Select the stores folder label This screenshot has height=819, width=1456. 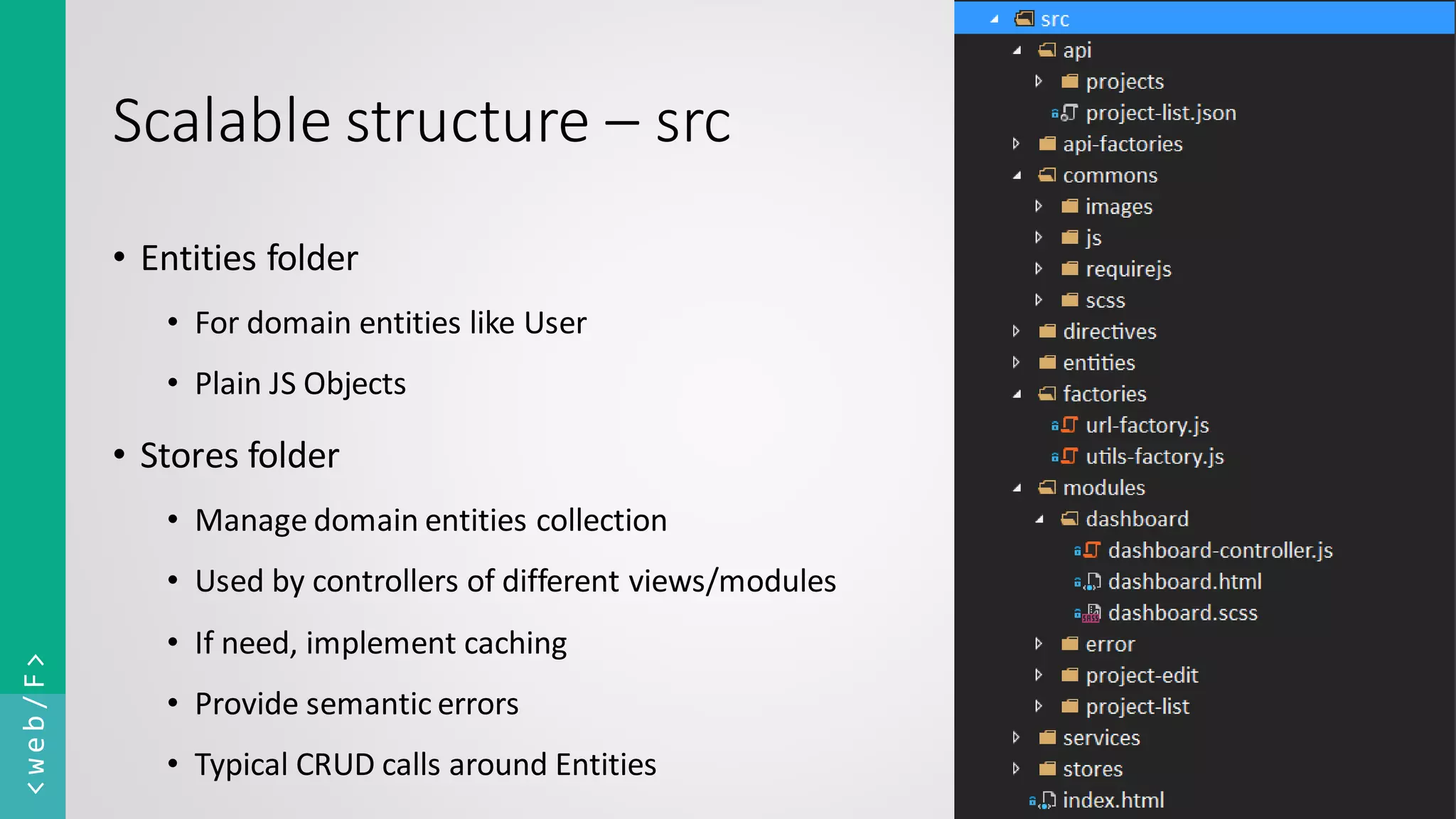click(x=1093, y=769)
